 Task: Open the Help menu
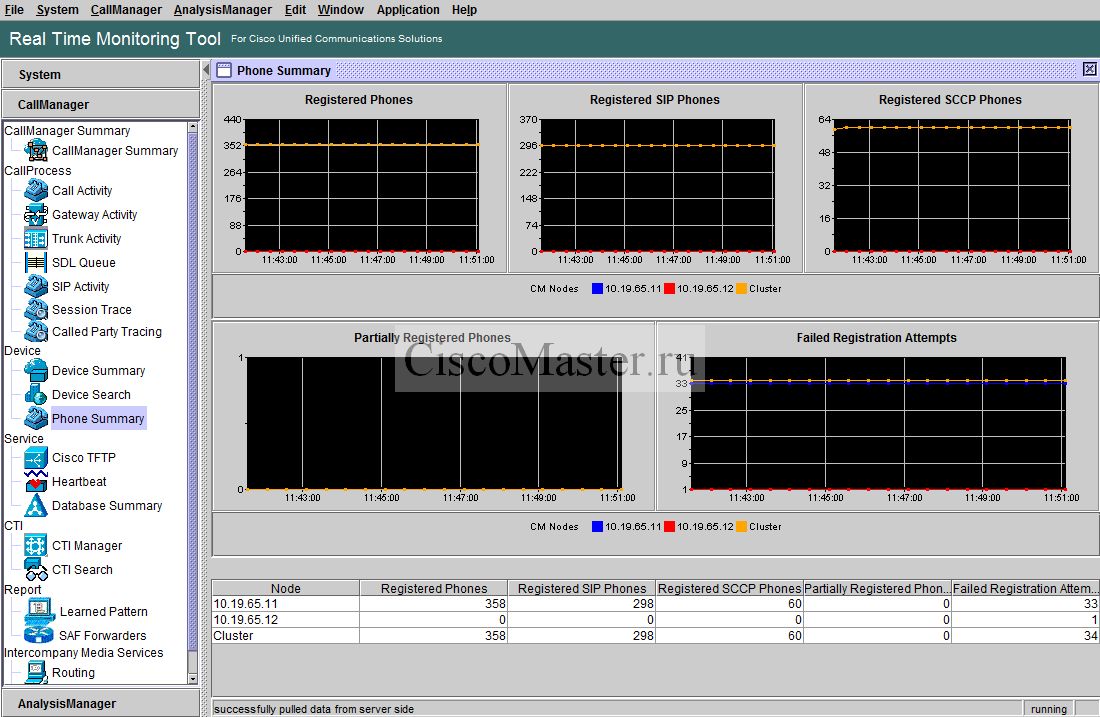(x=464, y=10)
